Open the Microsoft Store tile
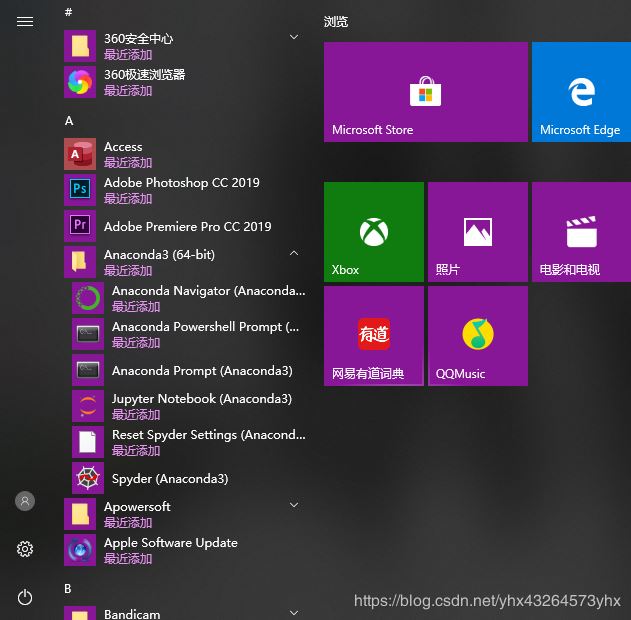Image resolution: width=631 pixels, height=620 pixels. click(426, 92)
